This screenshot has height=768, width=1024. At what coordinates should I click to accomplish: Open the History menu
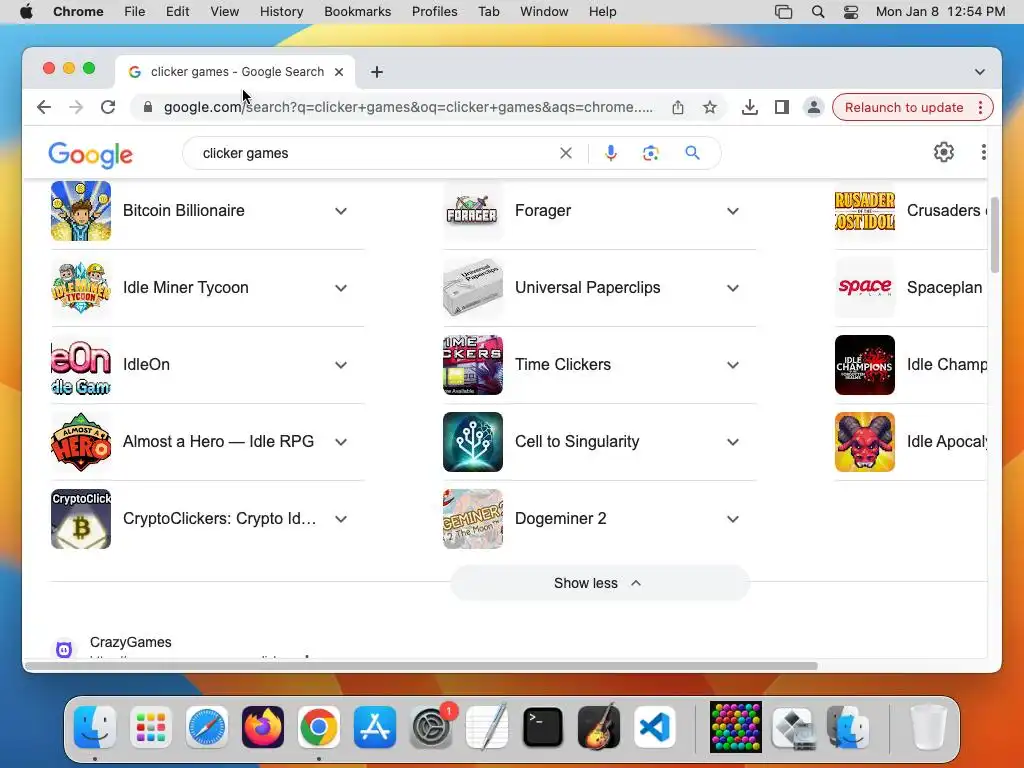pos(281,12)
